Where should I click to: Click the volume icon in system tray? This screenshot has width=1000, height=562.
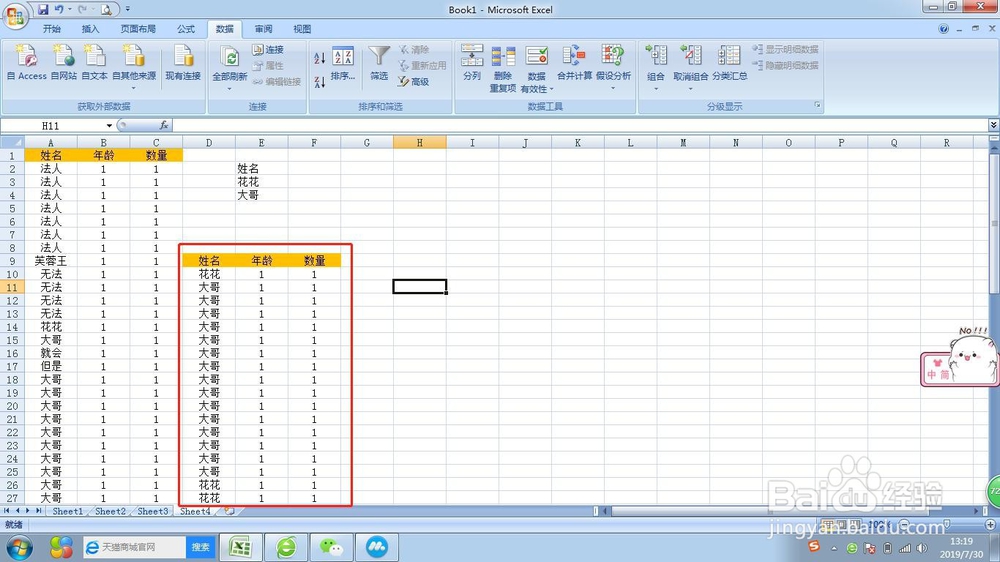[x=922, y=548]
